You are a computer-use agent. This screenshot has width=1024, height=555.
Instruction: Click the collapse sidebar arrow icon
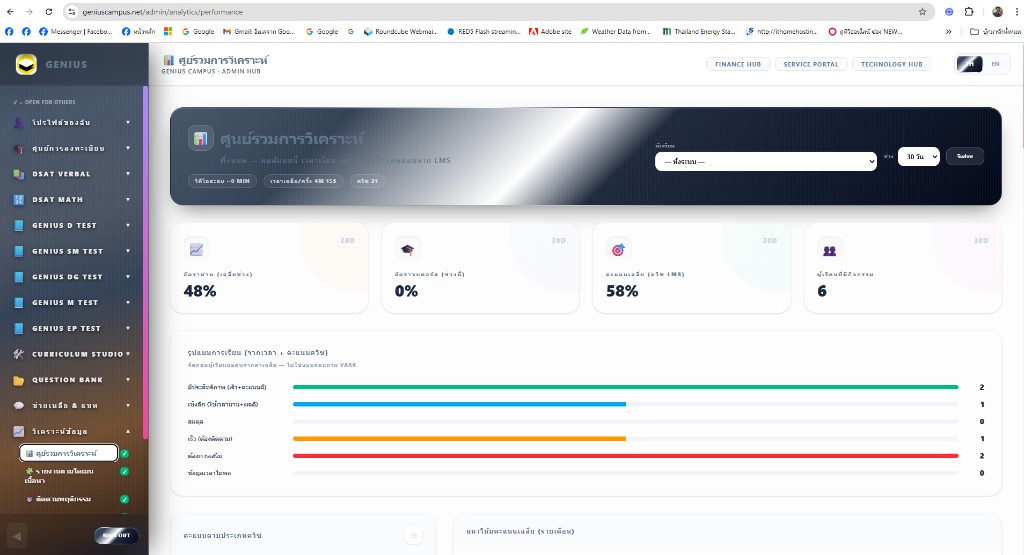click(17, 536)
